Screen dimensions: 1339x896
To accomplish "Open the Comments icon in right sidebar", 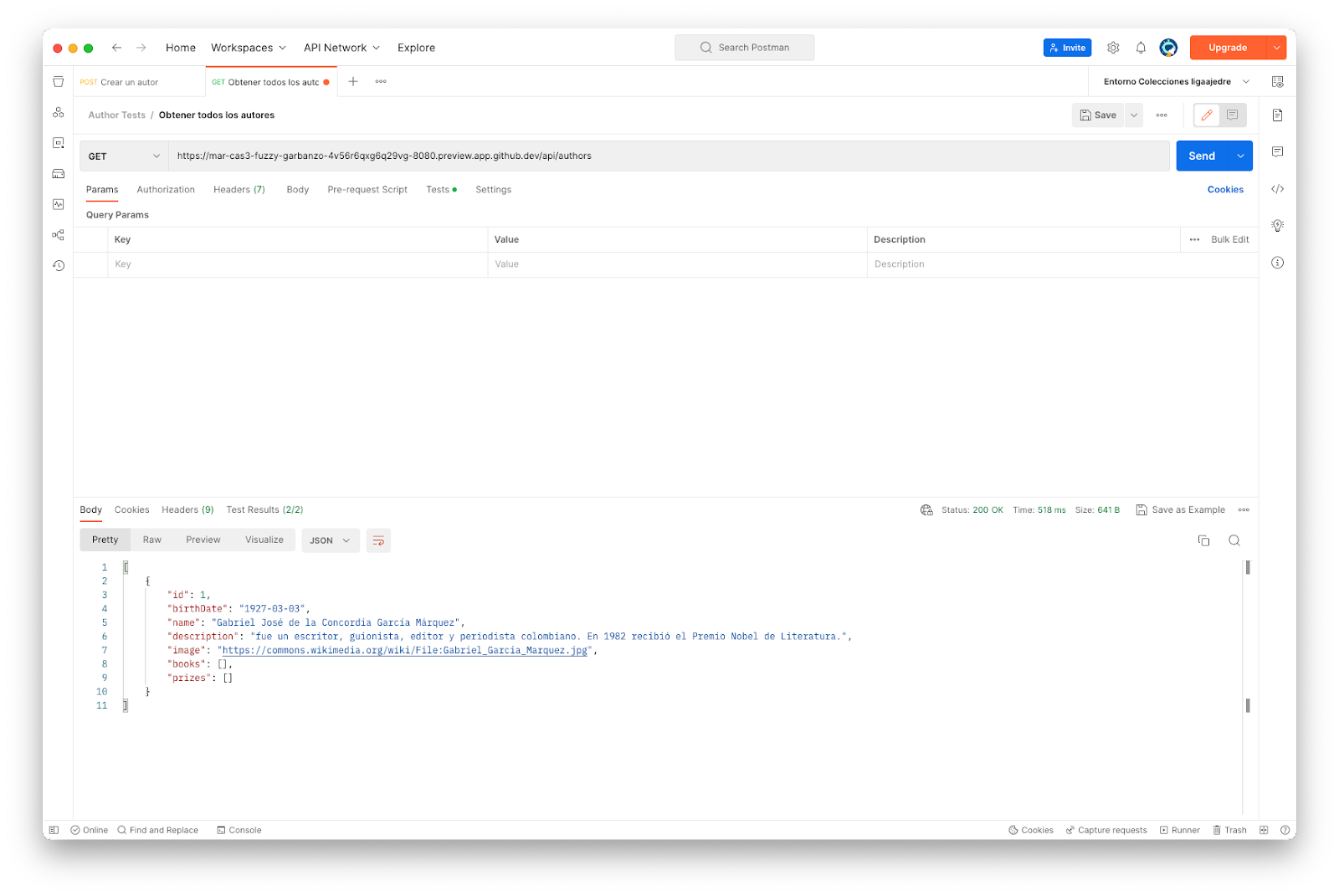I will (1277, 152).
